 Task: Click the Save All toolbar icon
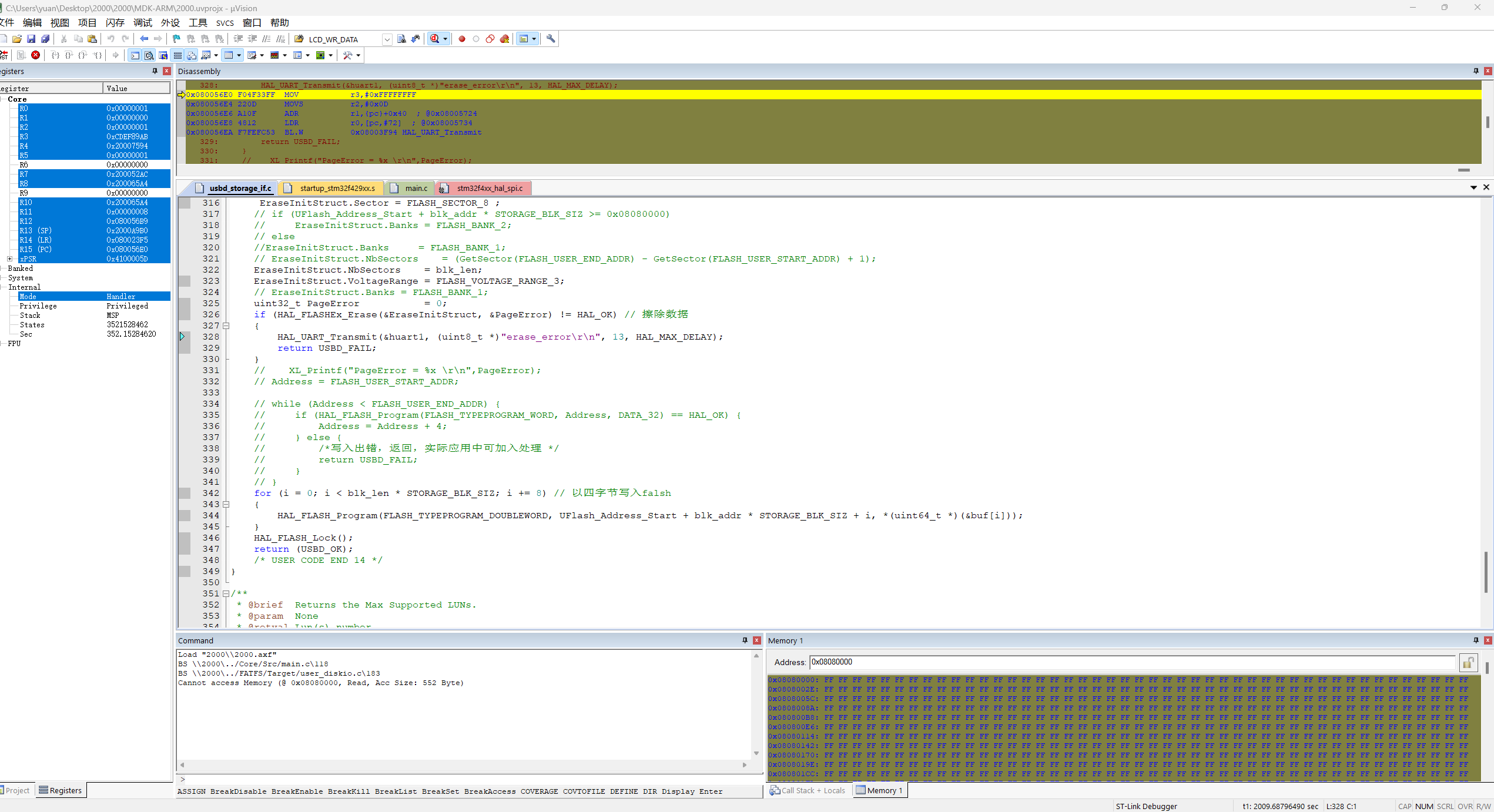pyautogui.click(x=45, y=39)
